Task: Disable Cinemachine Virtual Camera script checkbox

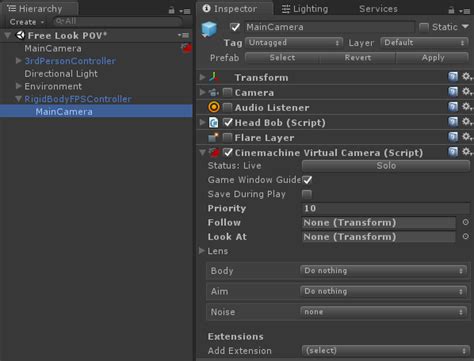Action: pyautogui.click(x=228, y=152)
